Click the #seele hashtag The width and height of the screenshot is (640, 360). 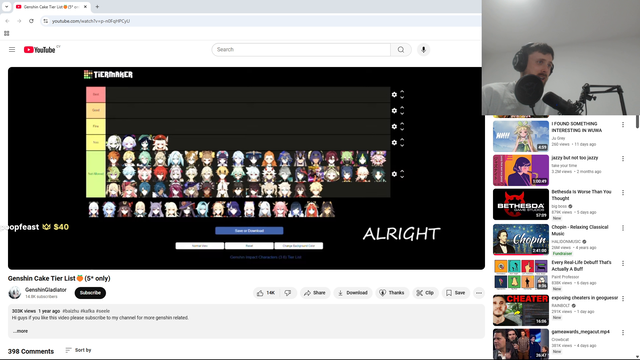pos(103,311)
